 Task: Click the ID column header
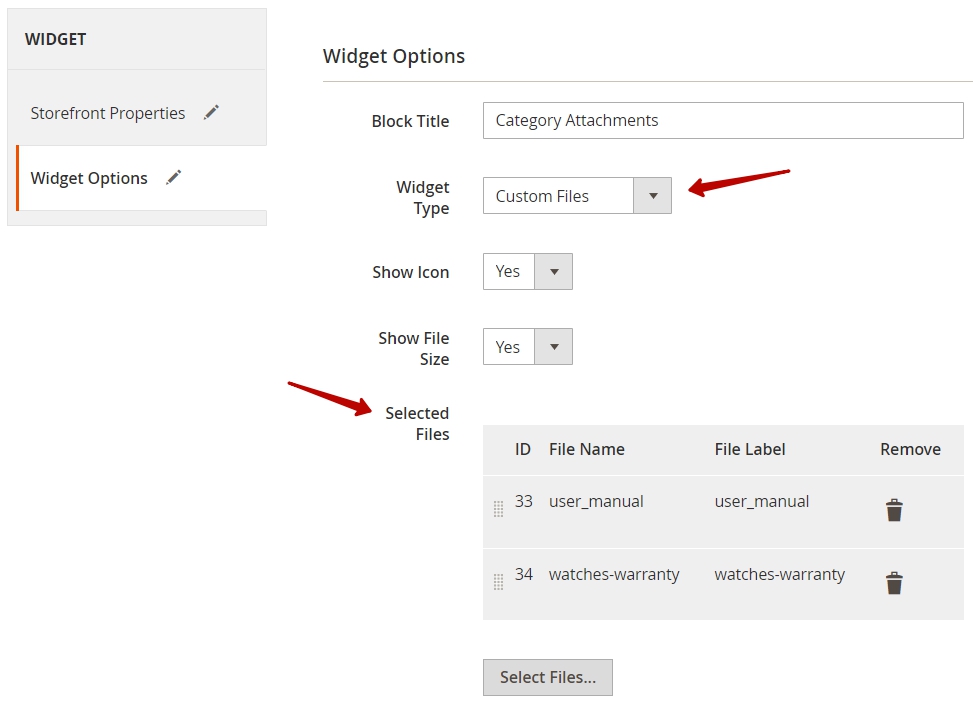point(522,449)
